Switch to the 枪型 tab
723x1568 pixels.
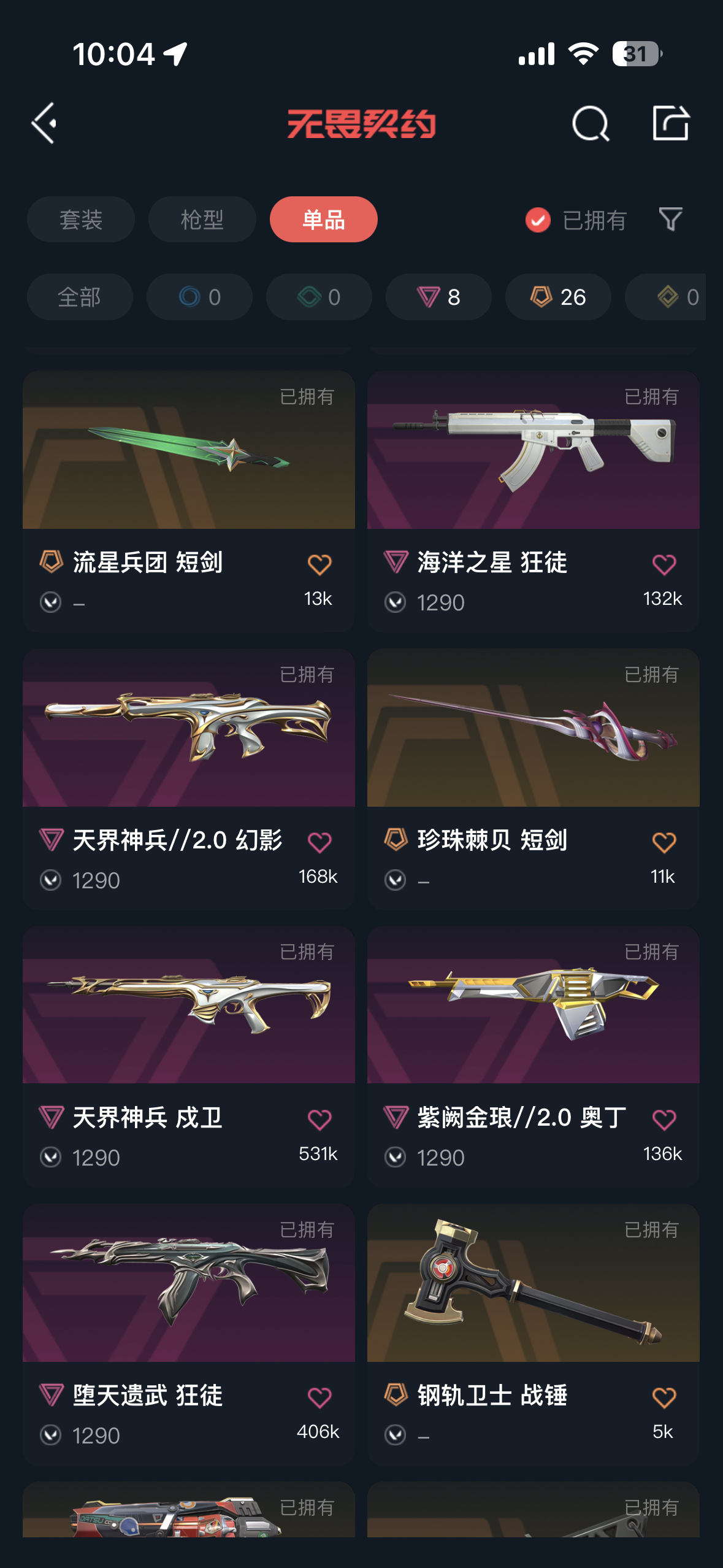coord(202,219)
